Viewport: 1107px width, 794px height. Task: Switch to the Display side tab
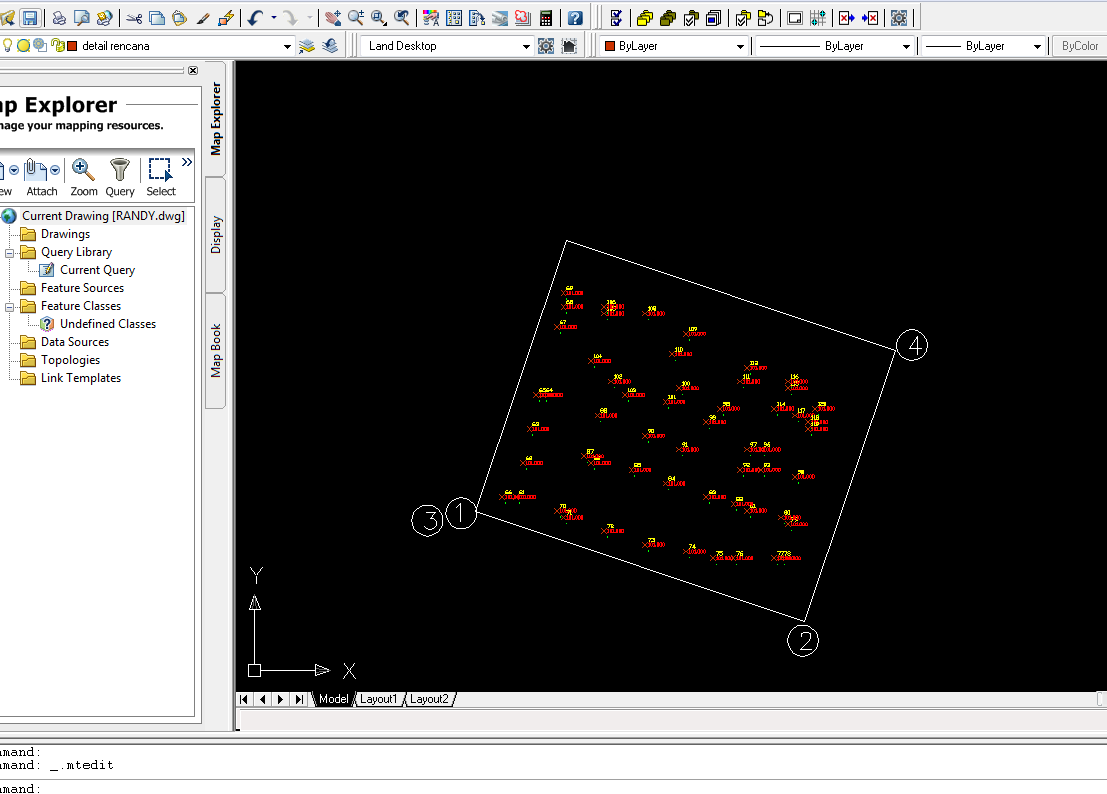[215, 234]
